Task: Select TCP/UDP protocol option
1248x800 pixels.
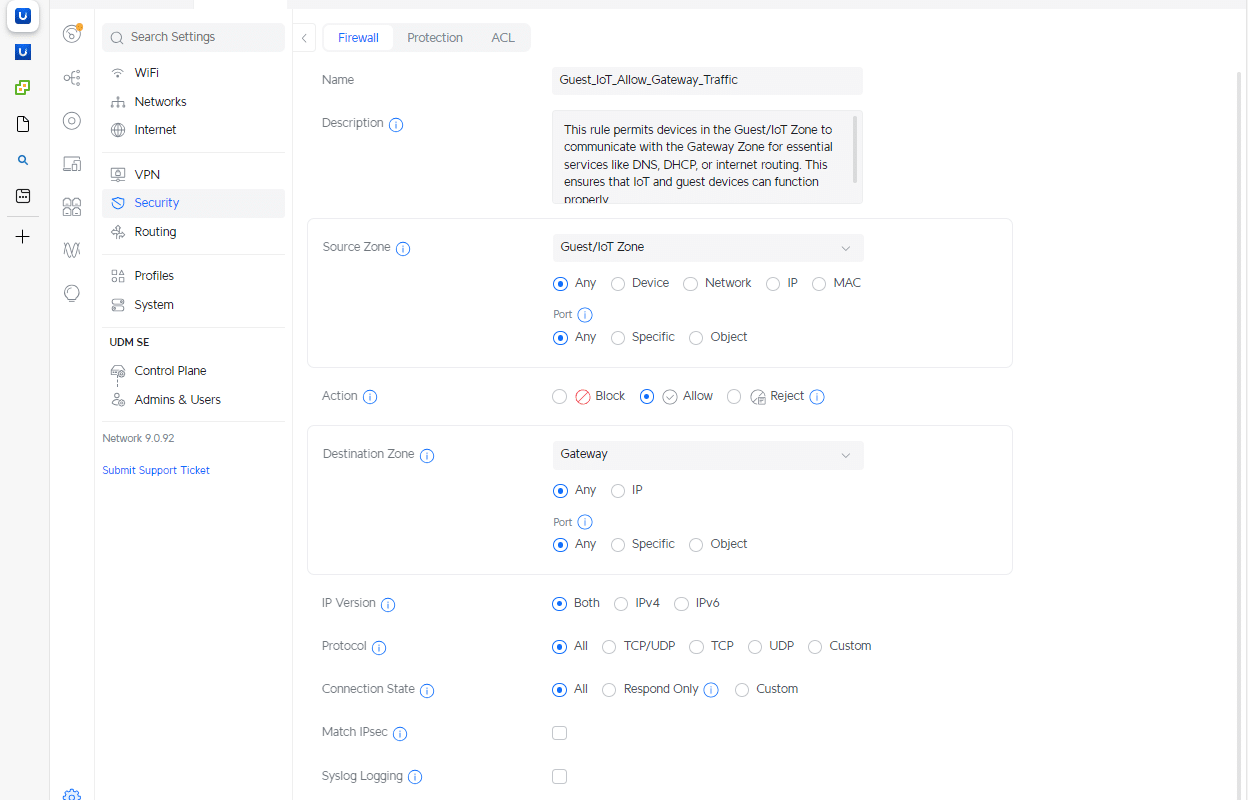Action: (x=609, y=647)
